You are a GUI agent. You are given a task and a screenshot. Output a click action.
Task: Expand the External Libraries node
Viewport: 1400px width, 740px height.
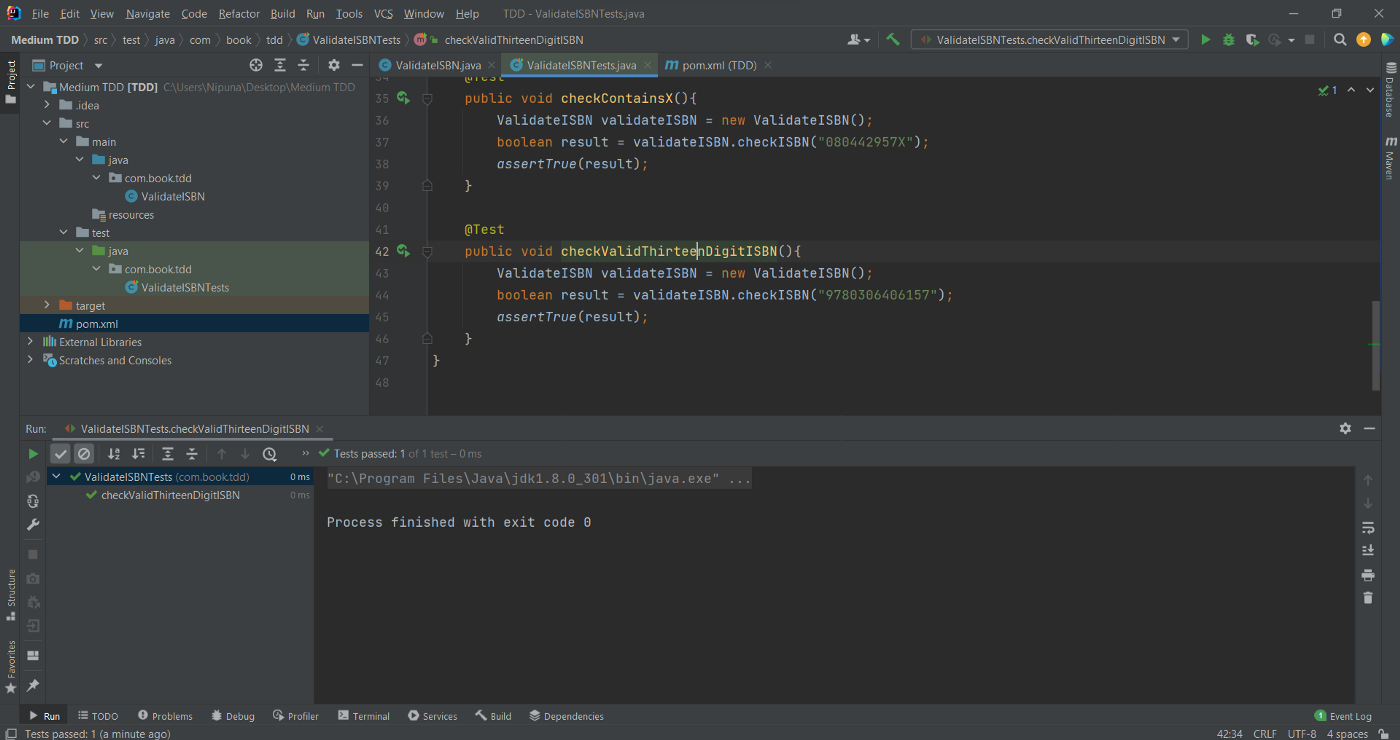pos(30,342)
